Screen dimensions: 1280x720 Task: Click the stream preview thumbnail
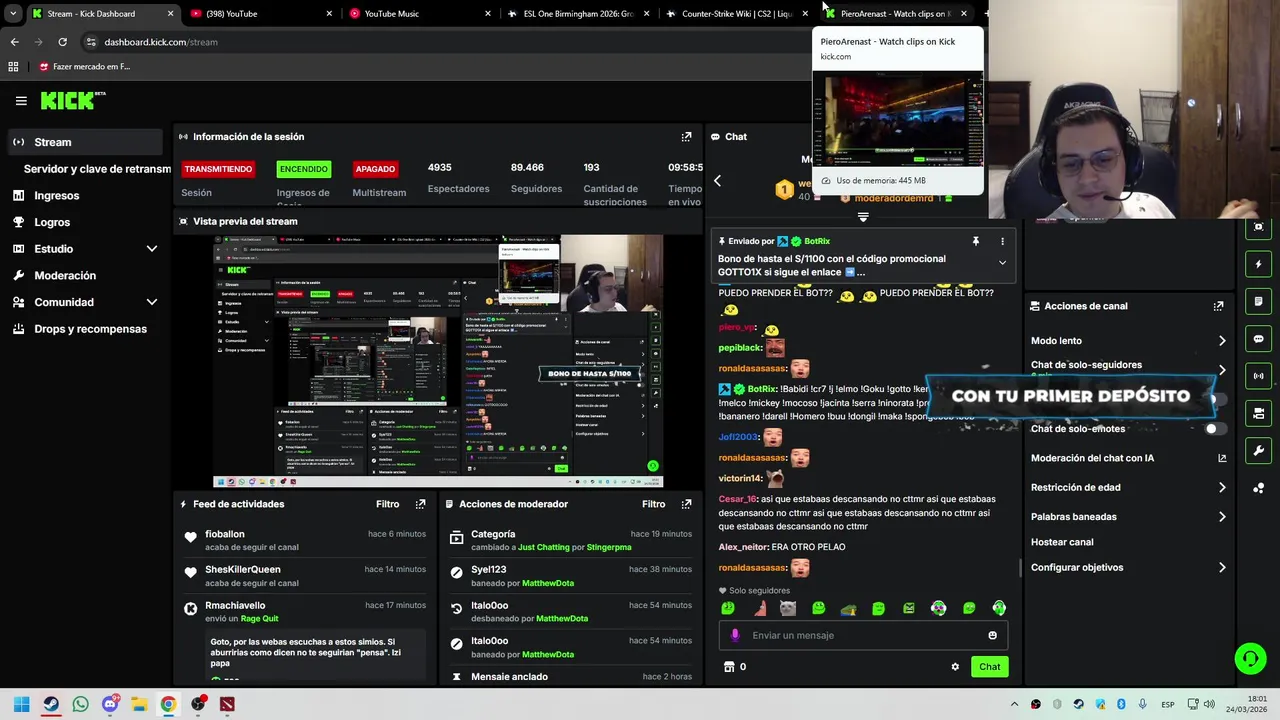tap(438, 361)
